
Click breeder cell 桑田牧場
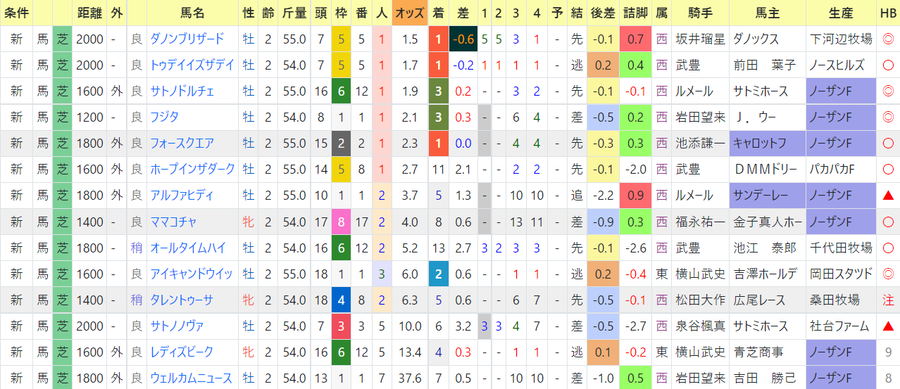[x=840, y=300]
